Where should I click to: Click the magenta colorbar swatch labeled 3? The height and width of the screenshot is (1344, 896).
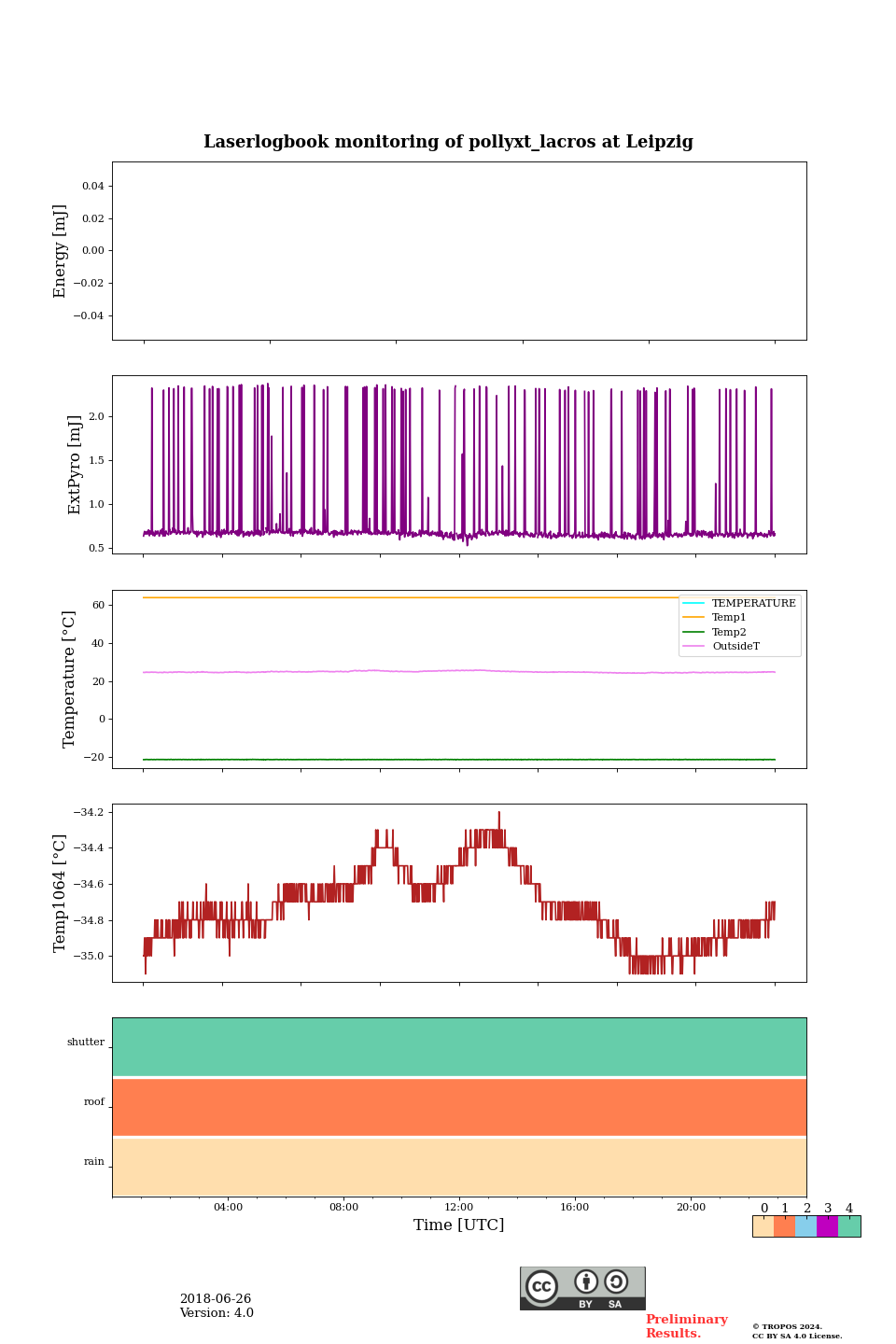[x=828, y=1226]
